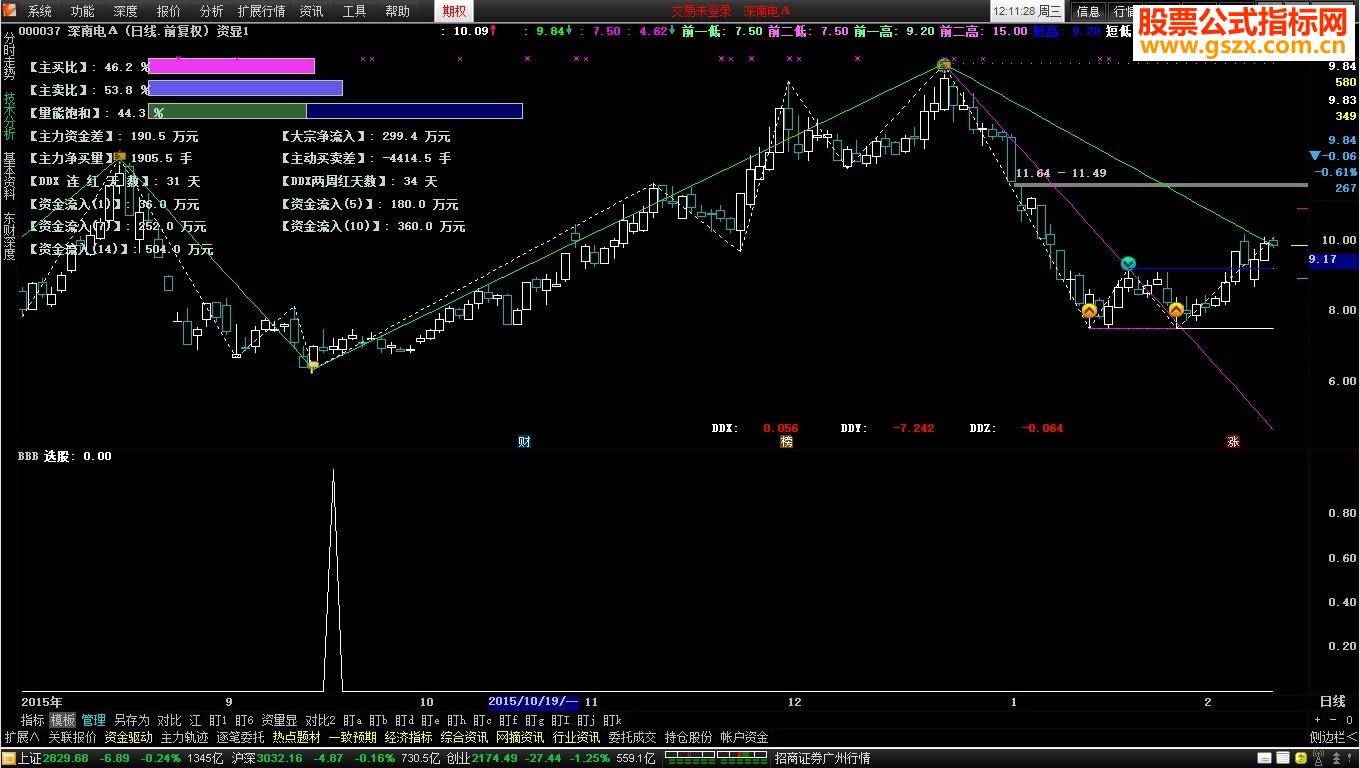Select the 资量显 template

click(x=279, y=720)
